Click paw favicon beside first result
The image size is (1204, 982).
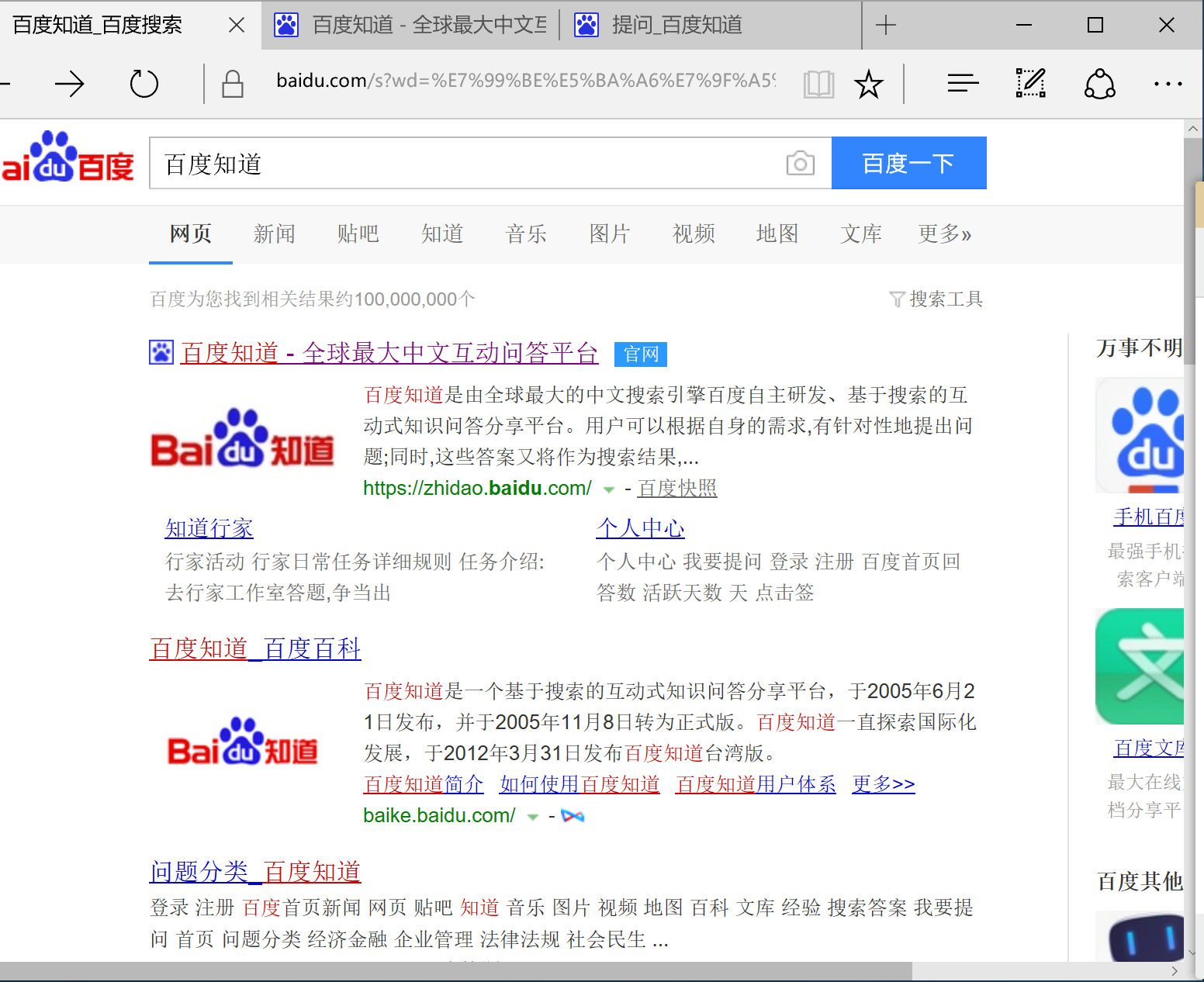161,352
